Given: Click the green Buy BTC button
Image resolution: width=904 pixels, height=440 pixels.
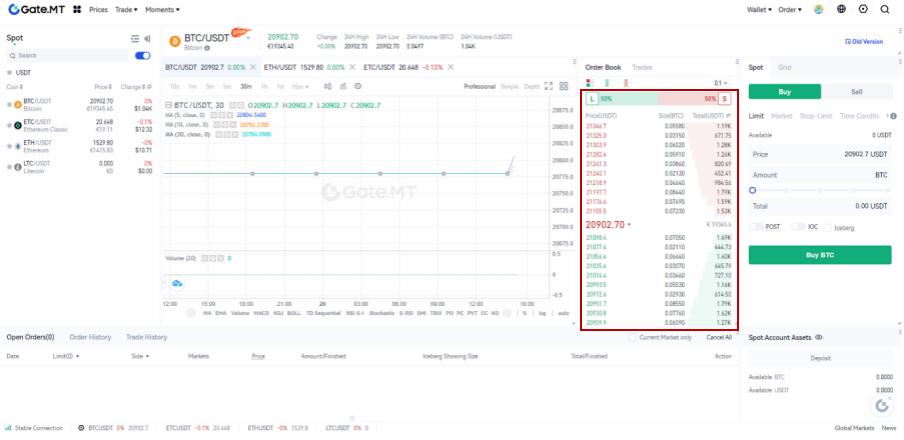Looking at the screenshot, I should 819,255.
